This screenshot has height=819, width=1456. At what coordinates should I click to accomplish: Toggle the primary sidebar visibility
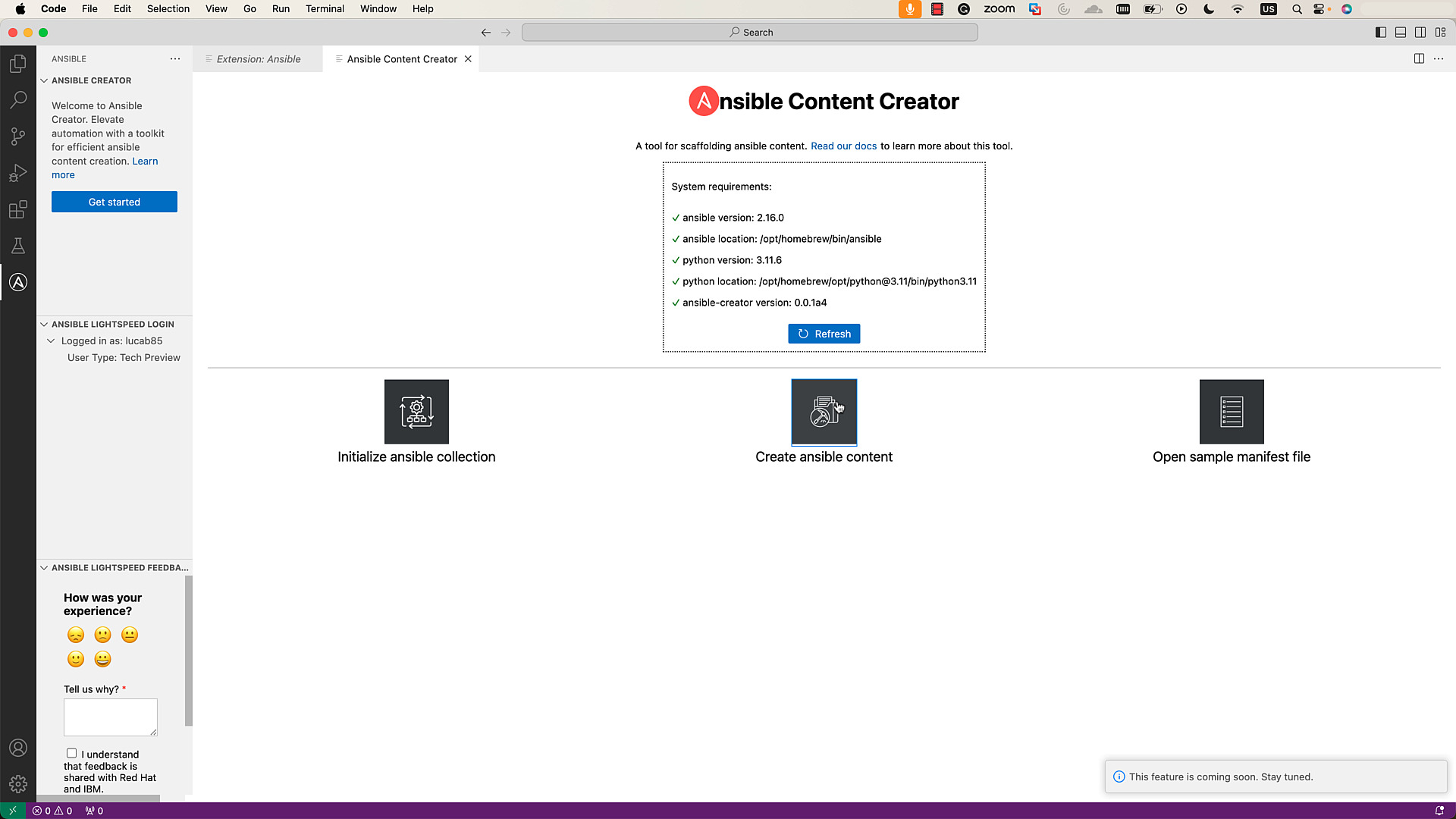(1380, 32)
